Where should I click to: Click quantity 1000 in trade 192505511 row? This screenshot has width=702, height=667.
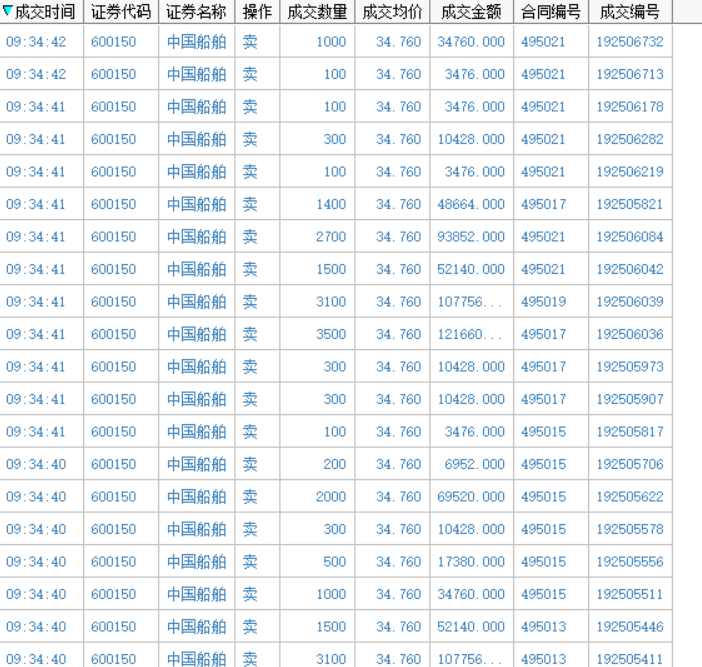point(331,594)
